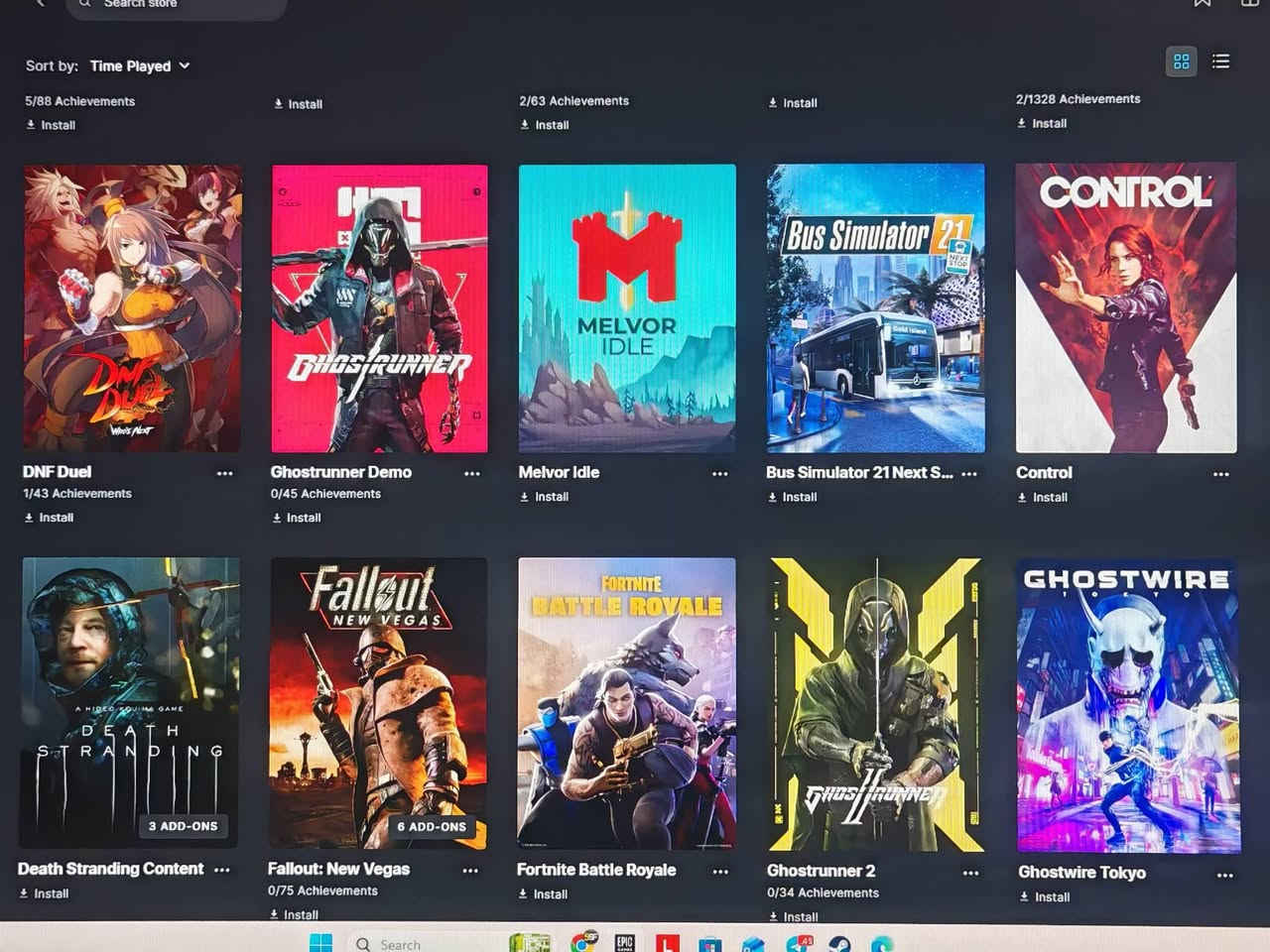The height and width of the screenshot is (952, 1270).
Task: Open the Control cover art
Action: point(1126,308)
